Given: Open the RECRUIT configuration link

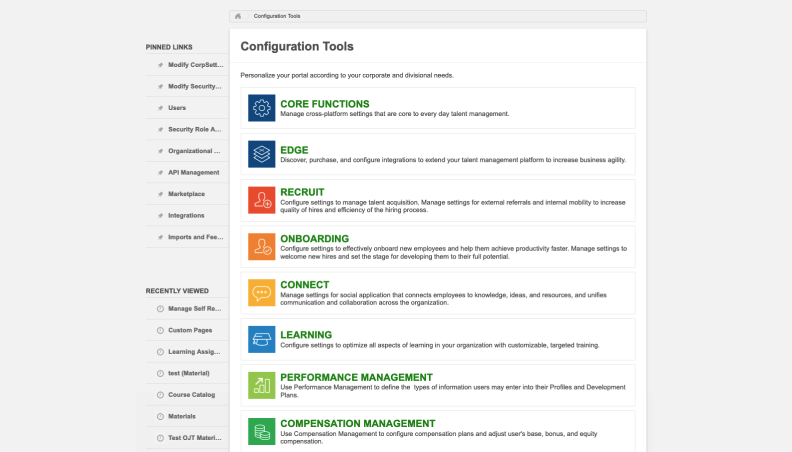Looking at the screenshot, I should pyautogui.click(x=302, y=192).
